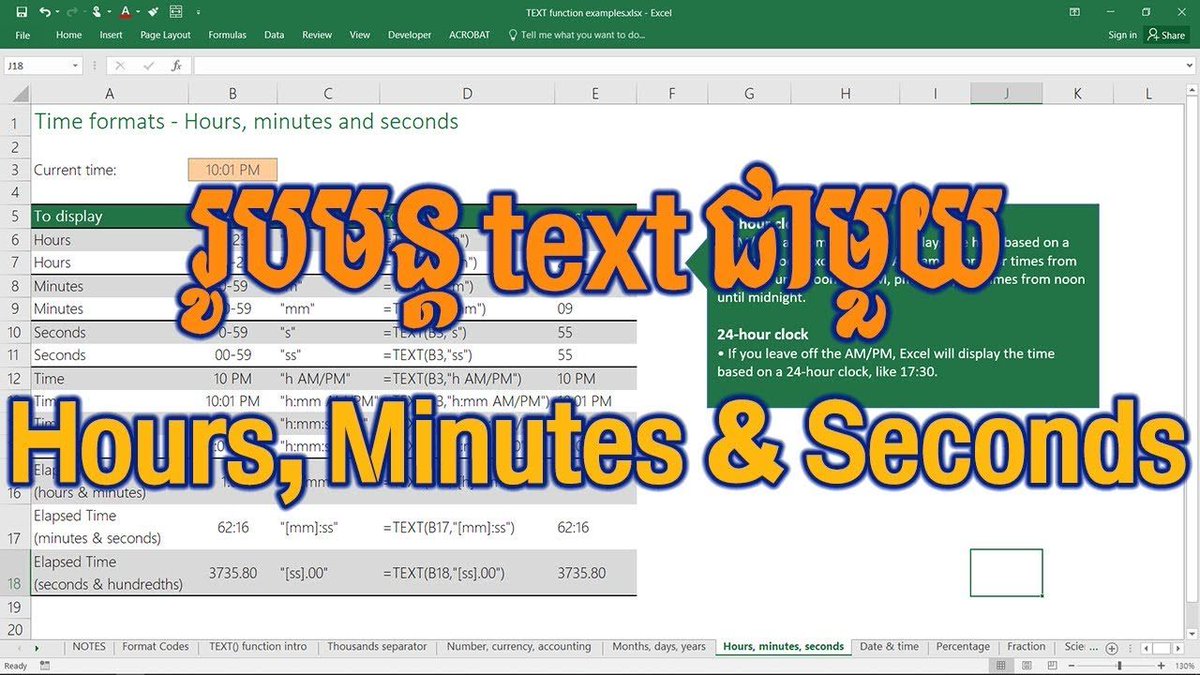This screenshot has height=675, width=1200.
Task: Switch to Page Break Preview view icon
Action: pos(1052,665)
